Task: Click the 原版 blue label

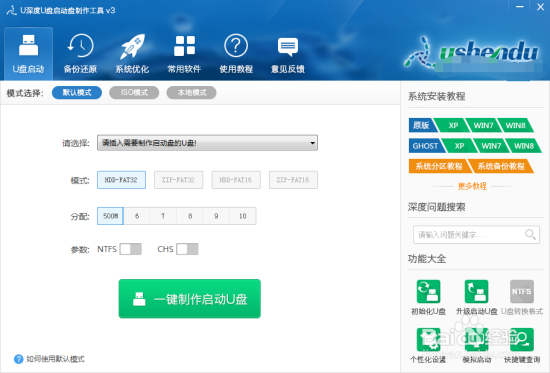Action: (x=422, y=125)
